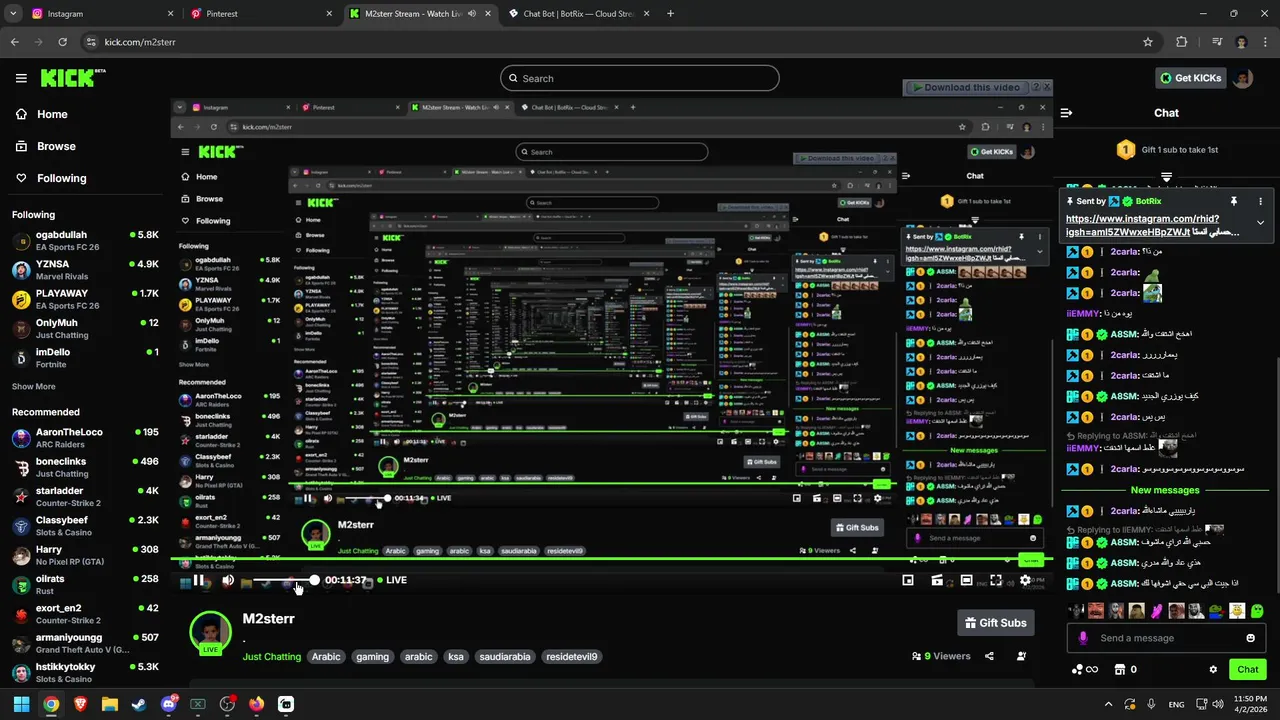
Task: Collapse the chat panel
Action: coord(1066,113)
